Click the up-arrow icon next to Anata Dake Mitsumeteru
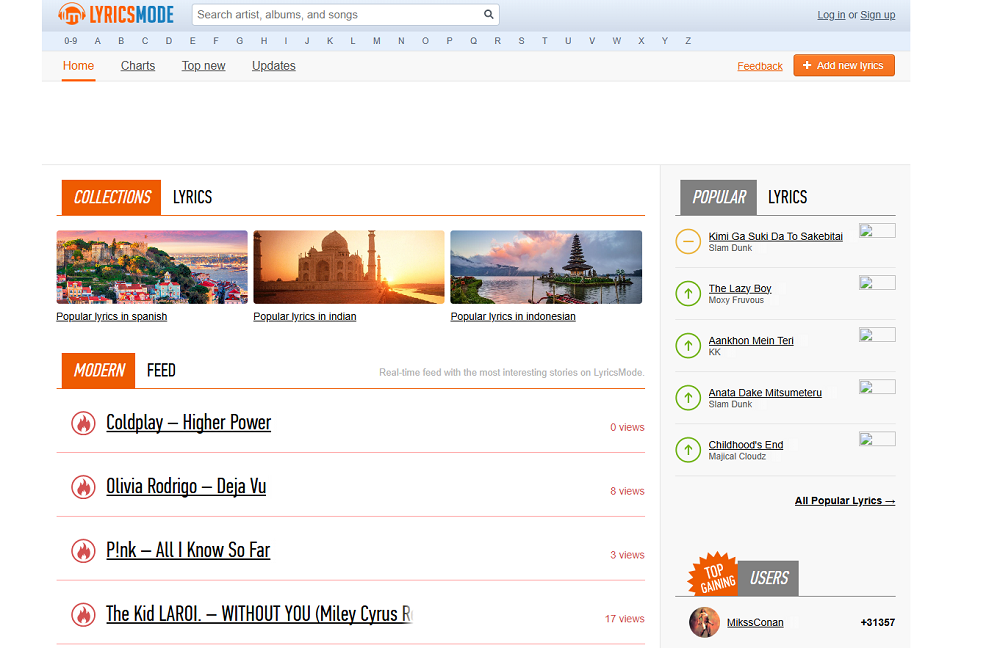This screenshot has height=648, width=1000. (688, 398)
